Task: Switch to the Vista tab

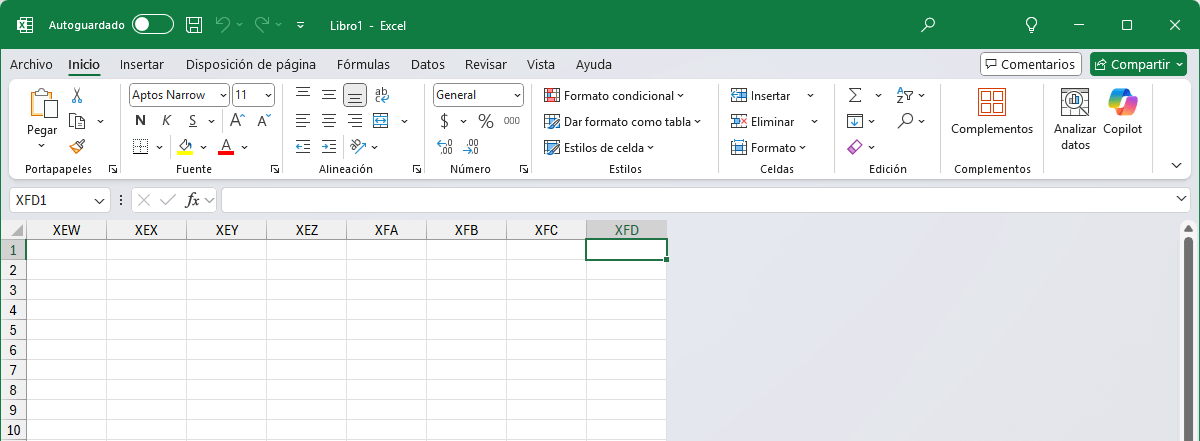Action: point(541,64)
